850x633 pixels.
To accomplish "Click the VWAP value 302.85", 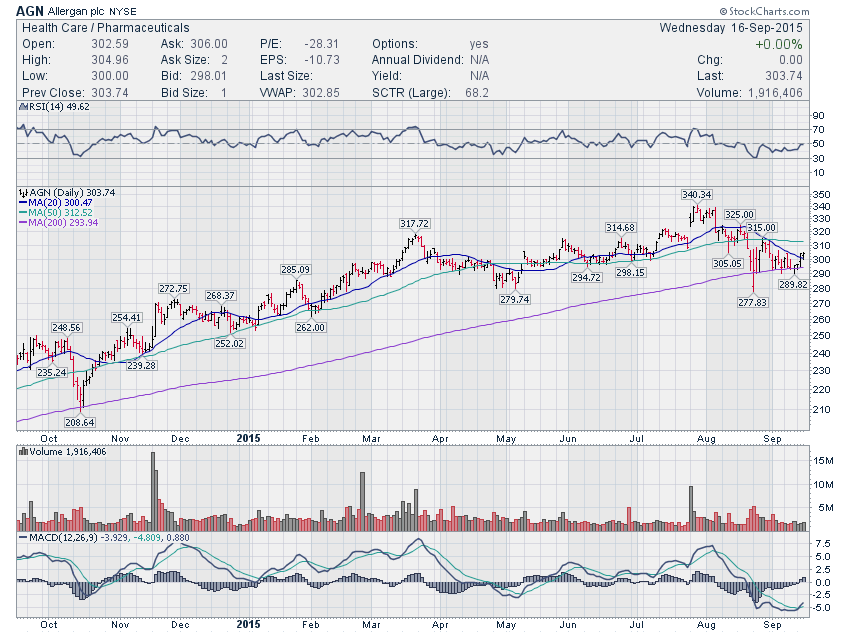I will tap(321, 93).
